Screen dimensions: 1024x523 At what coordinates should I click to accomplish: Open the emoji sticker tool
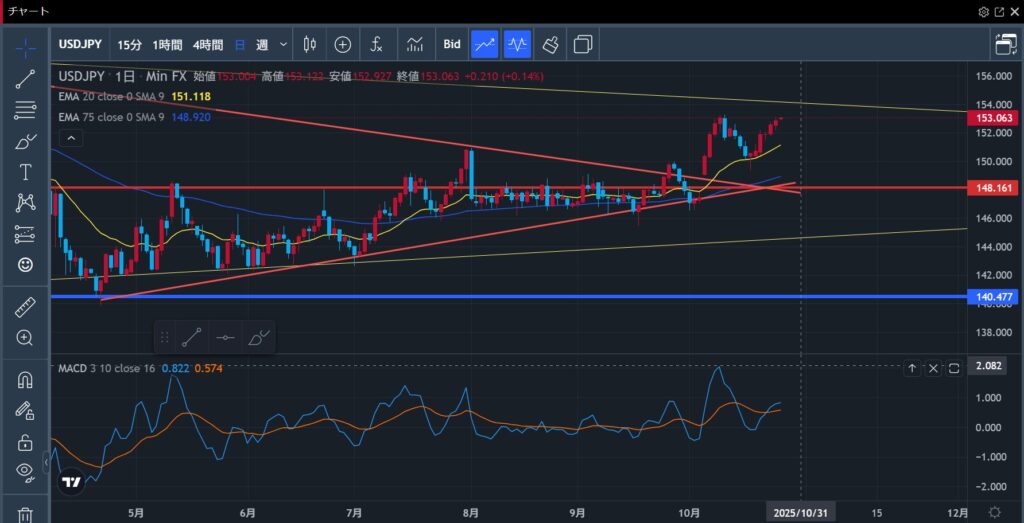pyautogui.click(x=25, y=264)
